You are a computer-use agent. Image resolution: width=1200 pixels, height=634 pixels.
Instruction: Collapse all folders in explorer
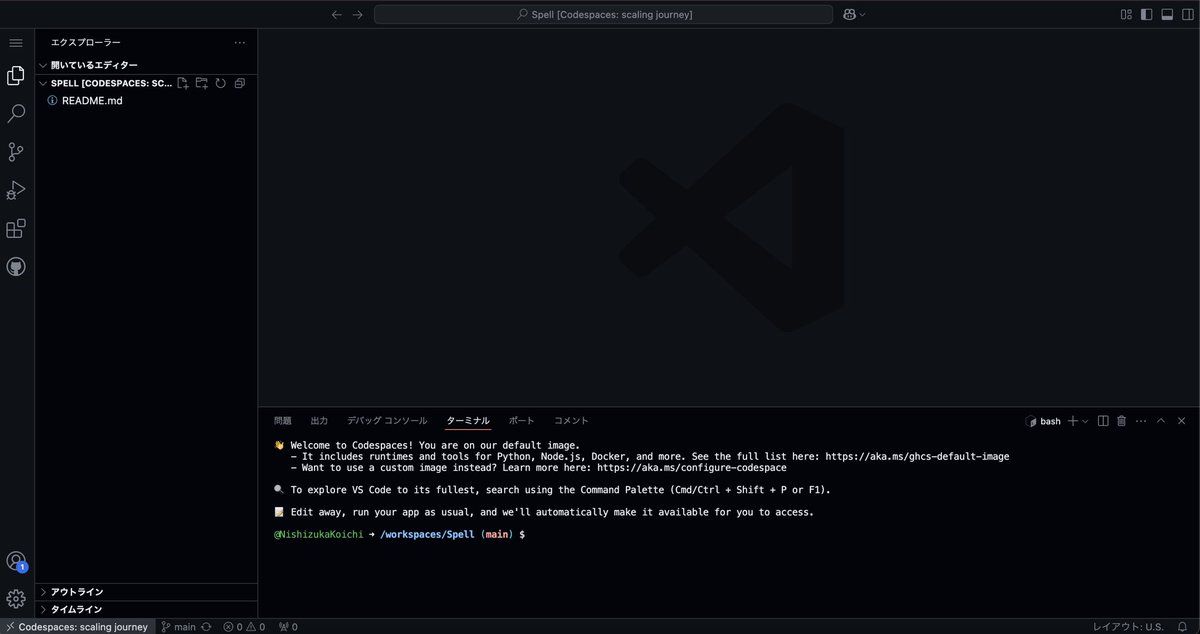(239, 83)
